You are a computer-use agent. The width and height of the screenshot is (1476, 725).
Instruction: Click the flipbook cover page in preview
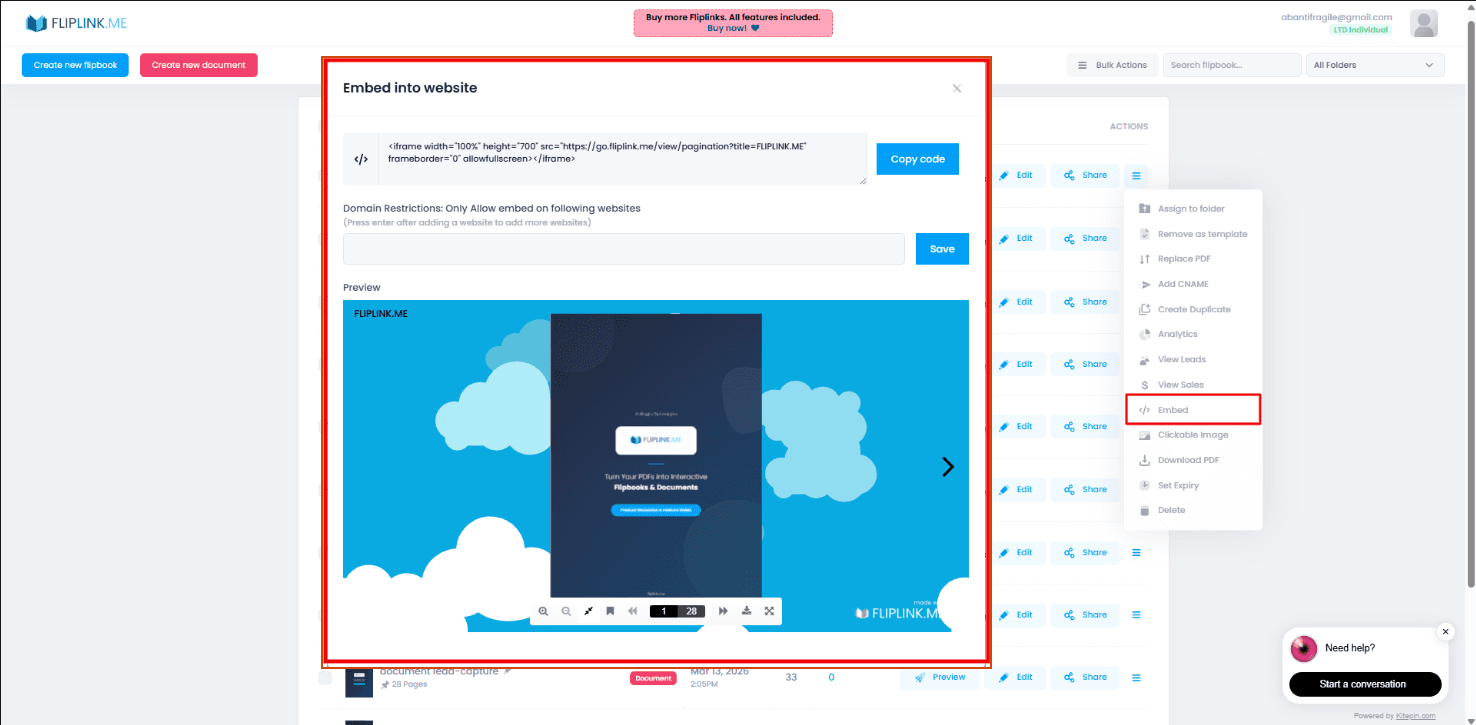coord(656,456)
